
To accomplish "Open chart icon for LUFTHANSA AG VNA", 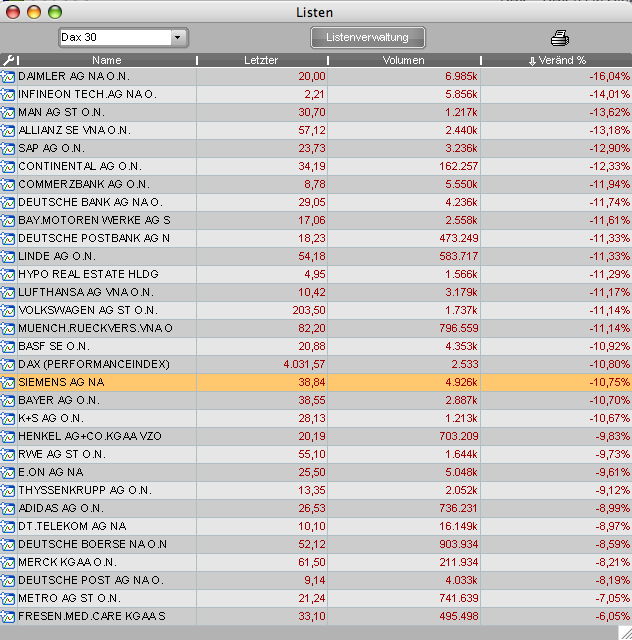I will pyautogui.click(x=8, y=293).
